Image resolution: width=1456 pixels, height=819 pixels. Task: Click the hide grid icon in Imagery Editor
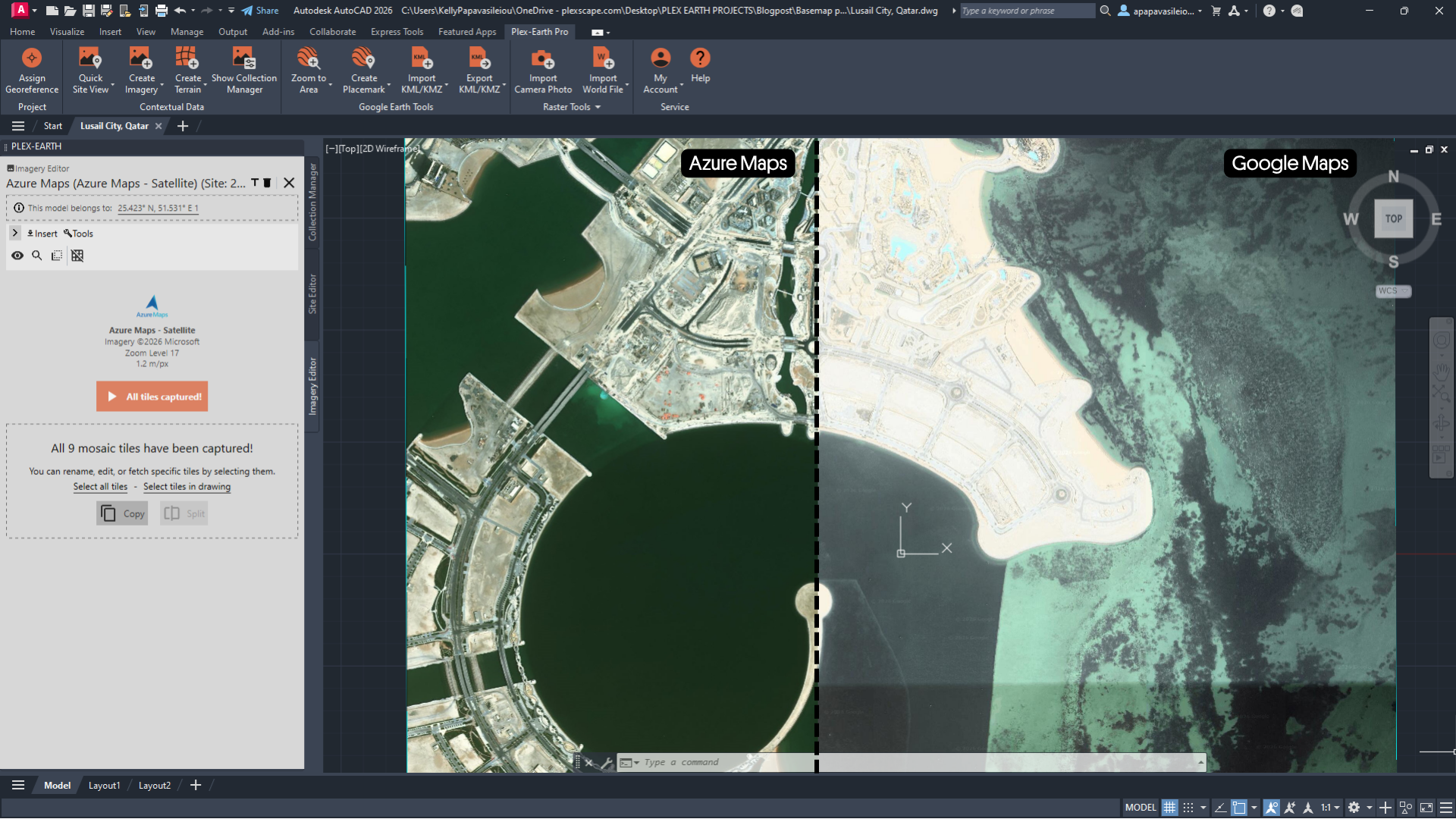click(77, 256)
